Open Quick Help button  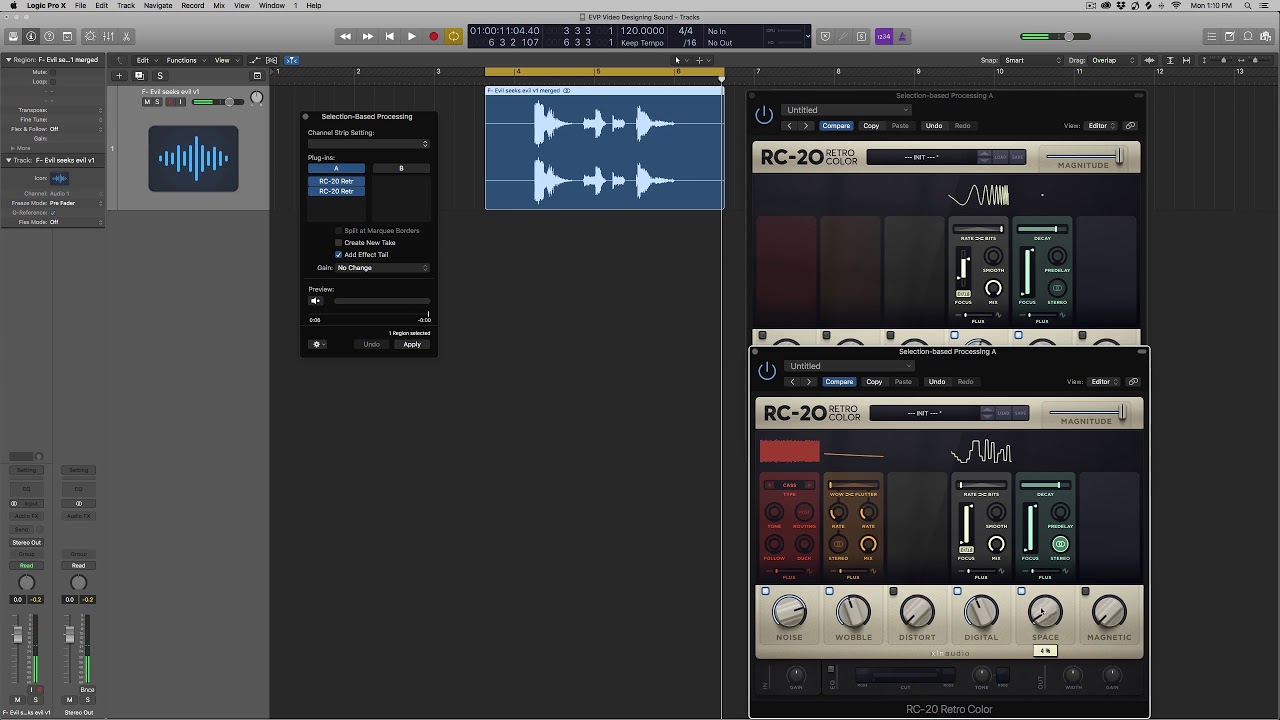(49, 37)
